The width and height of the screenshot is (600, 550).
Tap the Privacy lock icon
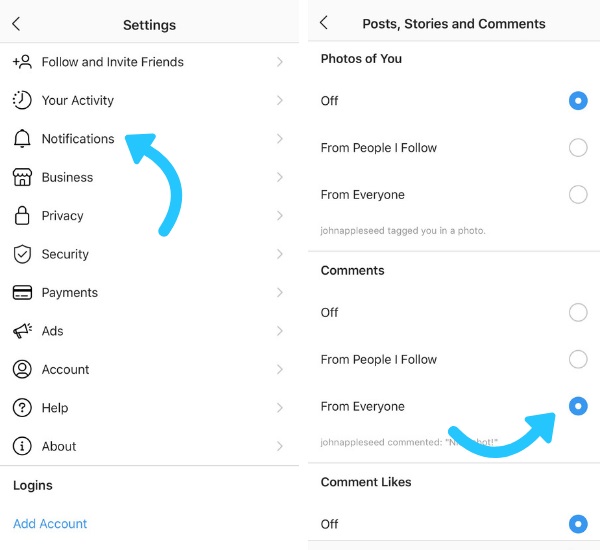22,216
